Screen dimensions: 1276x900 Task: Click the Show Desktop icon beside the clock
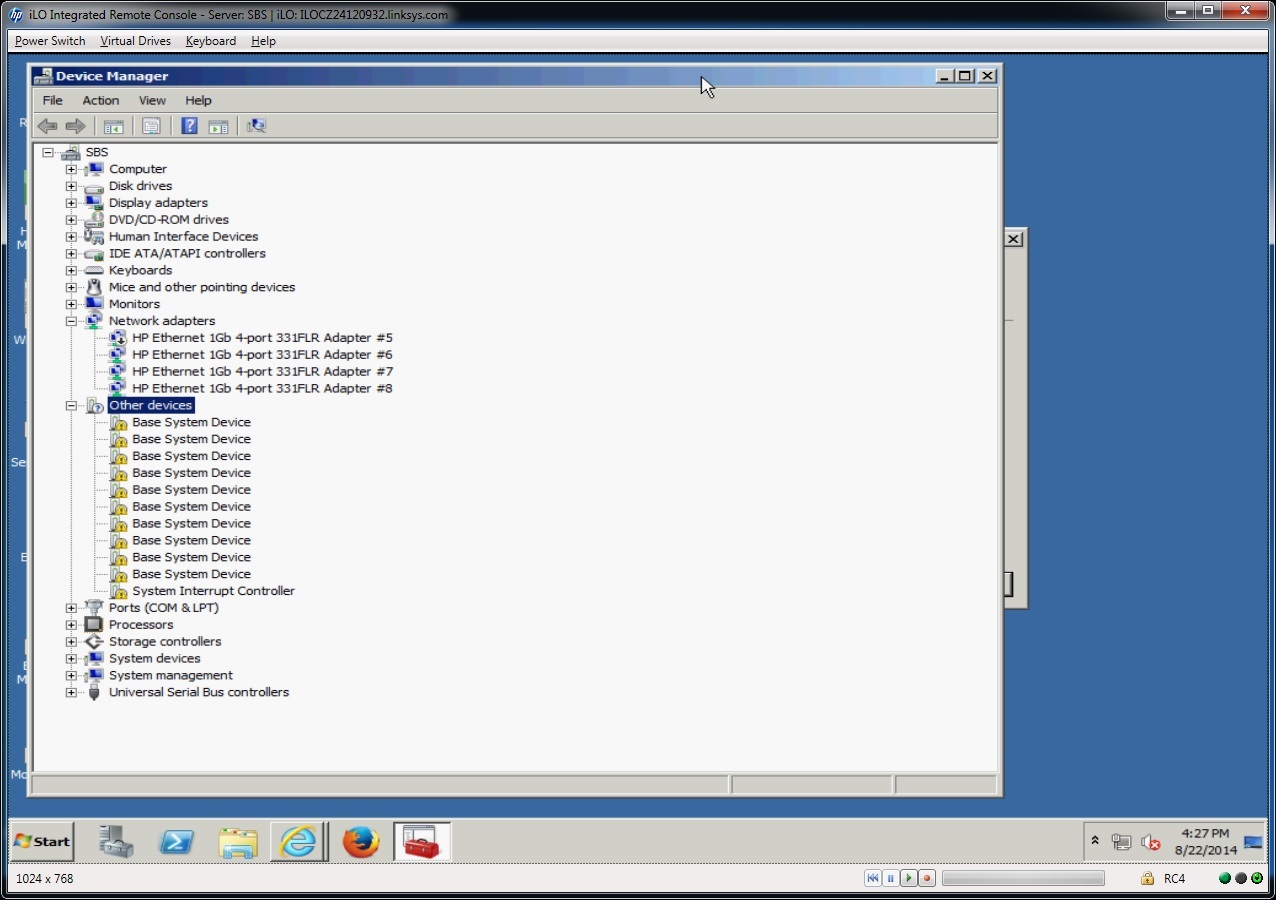click(x=1253, y=842)
